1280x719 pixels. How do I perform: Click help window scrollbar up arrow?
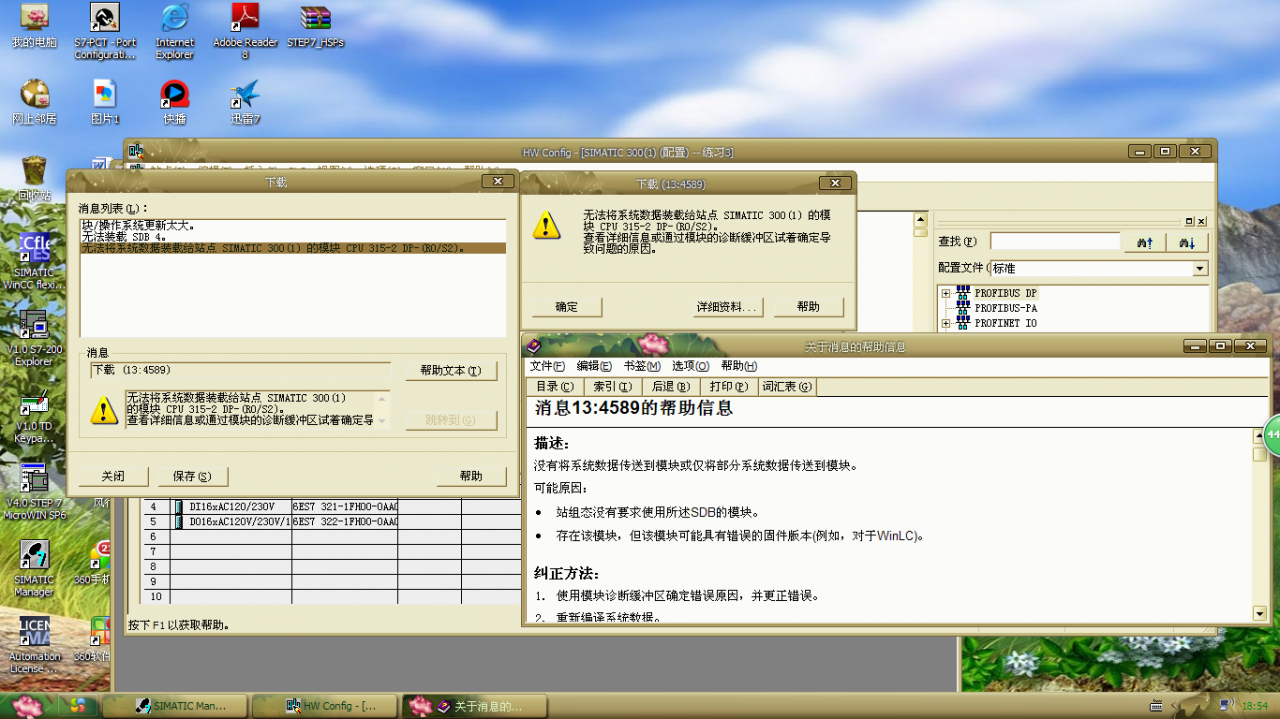coord(1260,437)
